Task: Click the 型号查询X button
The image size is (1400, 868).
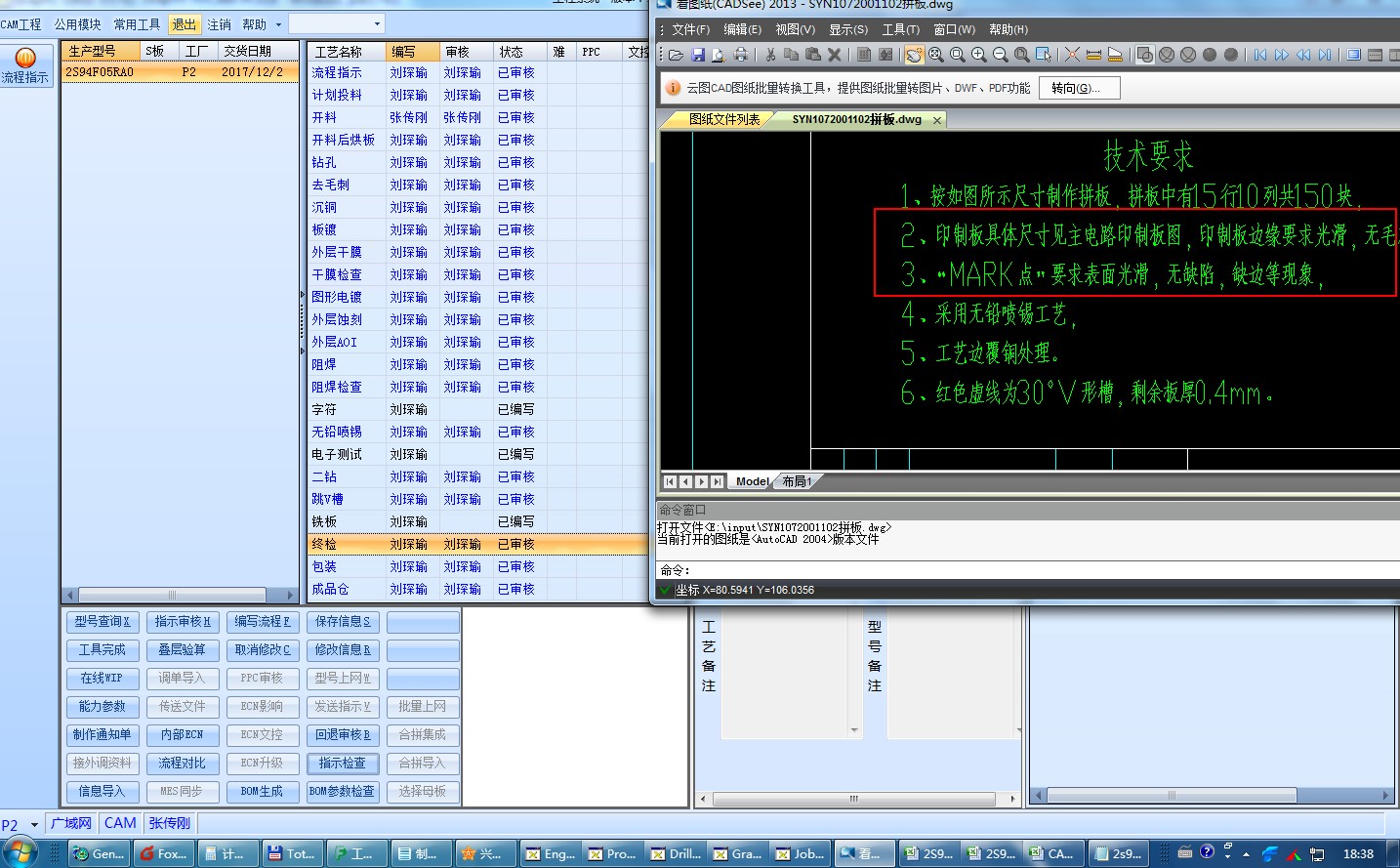Action: [x=102, y=622]
